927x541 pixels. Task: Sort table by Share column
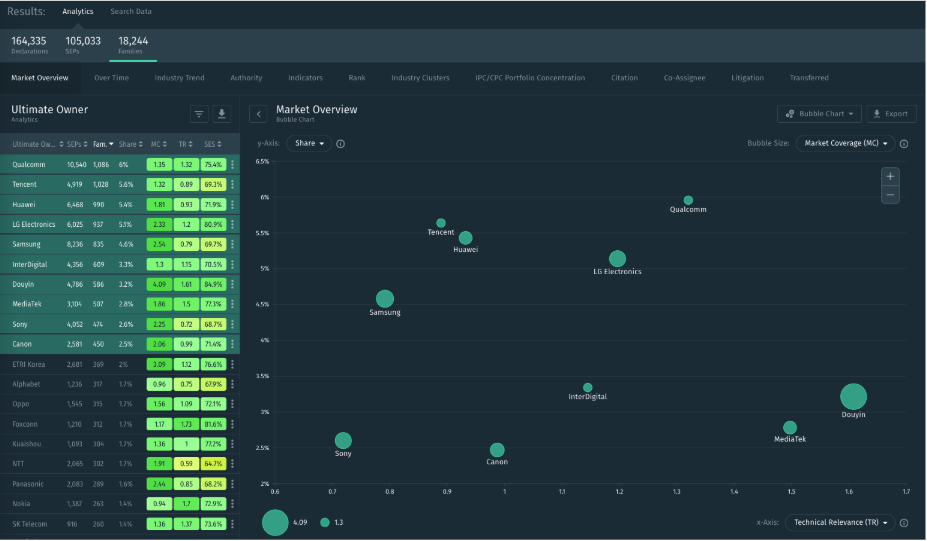pos(130,144)
